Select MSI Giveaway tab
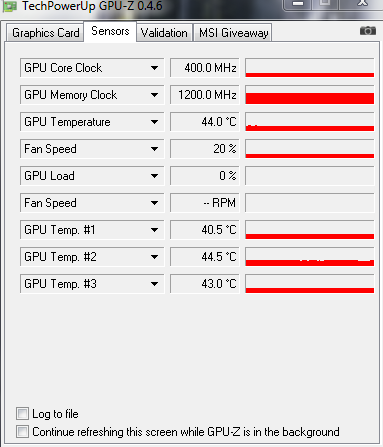The height and width of the screenshot is (447, 383). 233,33
